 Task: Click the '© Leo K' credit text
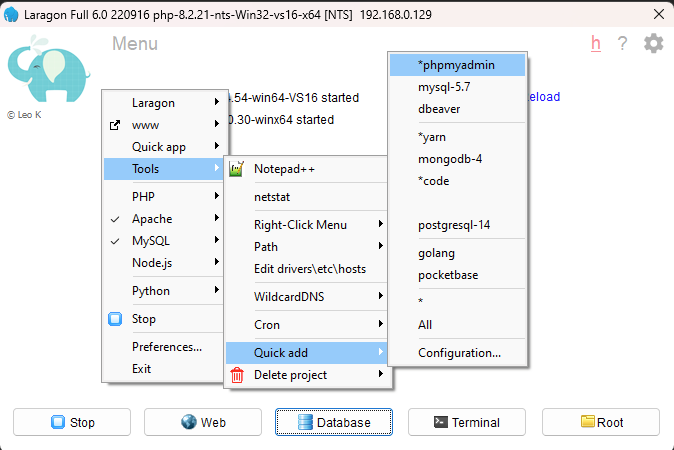click(25, 115)
